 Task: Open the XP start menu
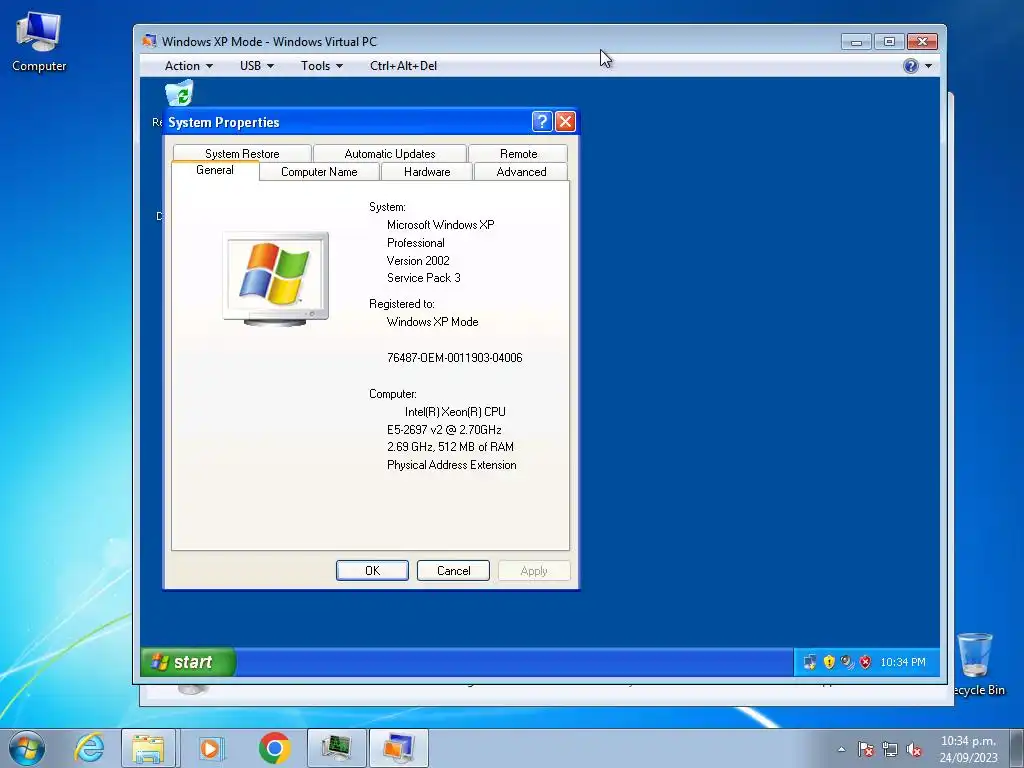188,662
